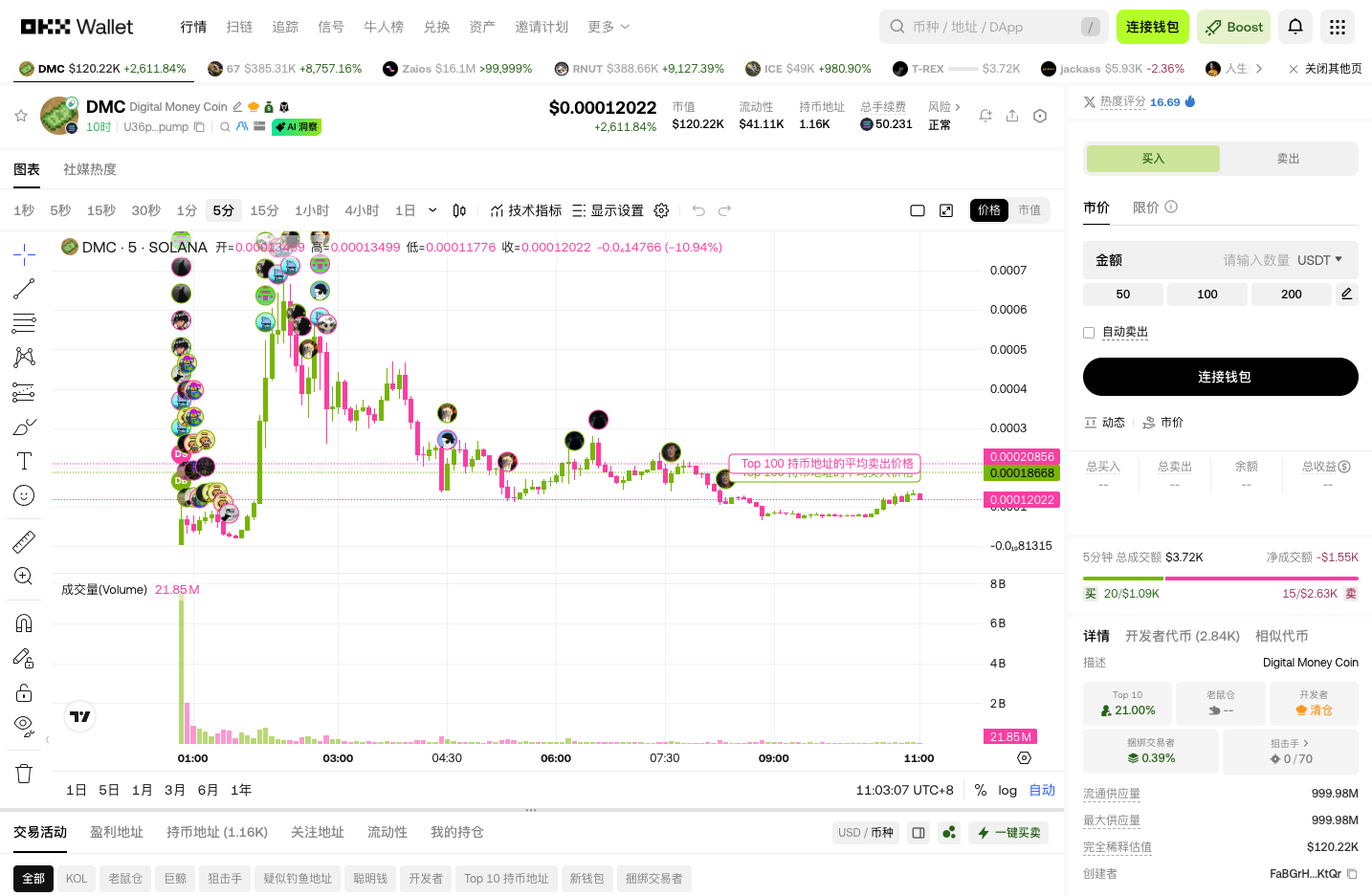Click the token search input field
This screenshot has width=1372, height=896.
[985, 27]
